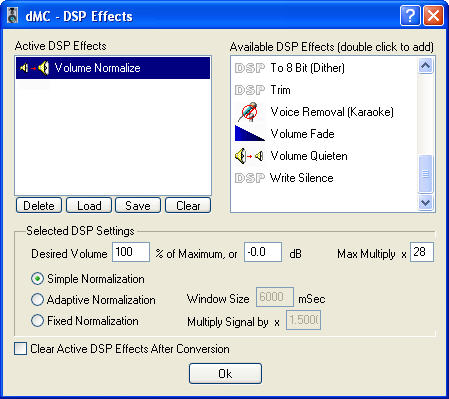This screenshot has height=399, width=449.
Task: Click the Clear button
Action: (188, 205)
